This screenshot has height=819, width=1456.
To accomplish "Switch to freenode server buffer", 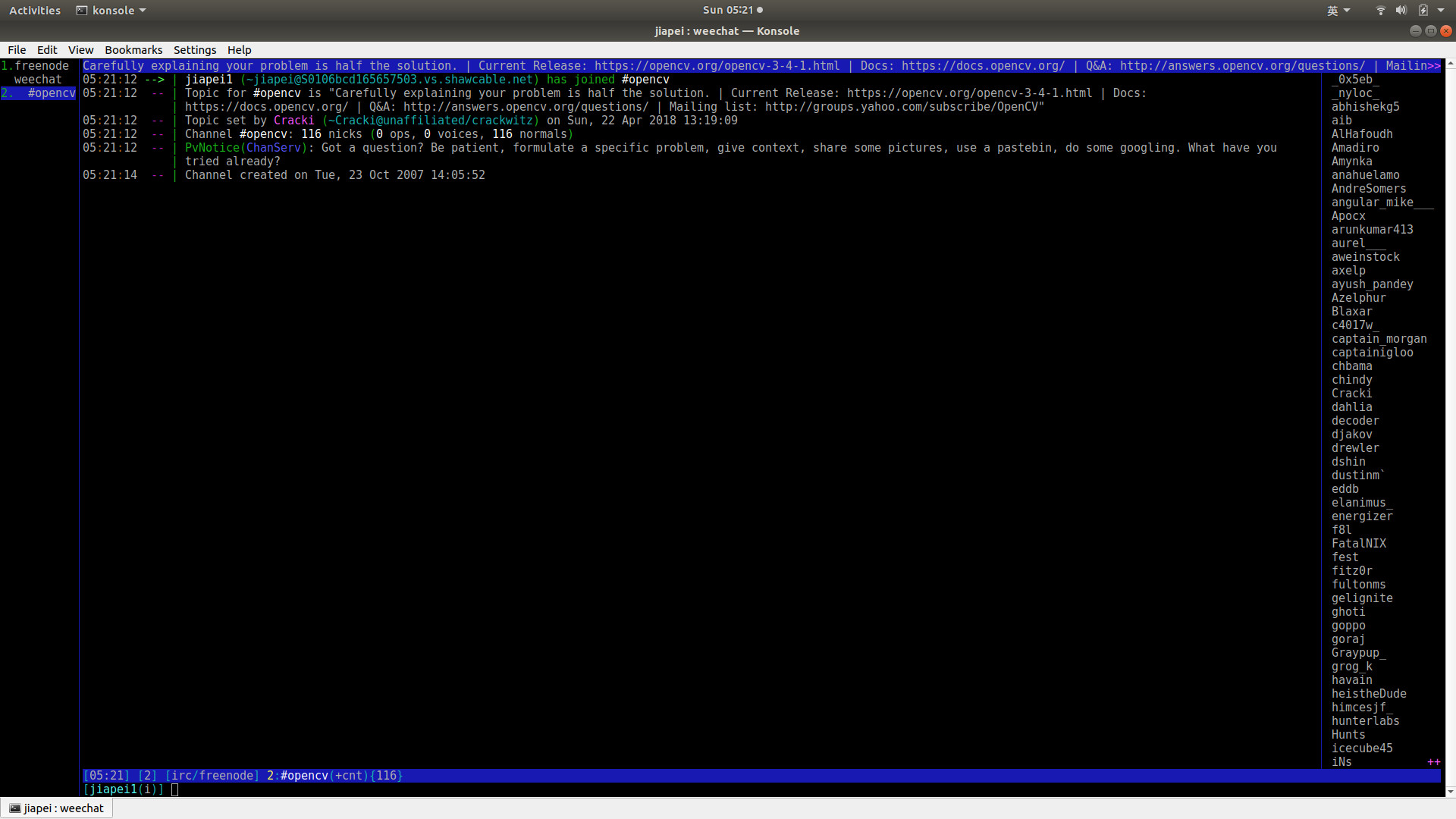I will [41, 66].
